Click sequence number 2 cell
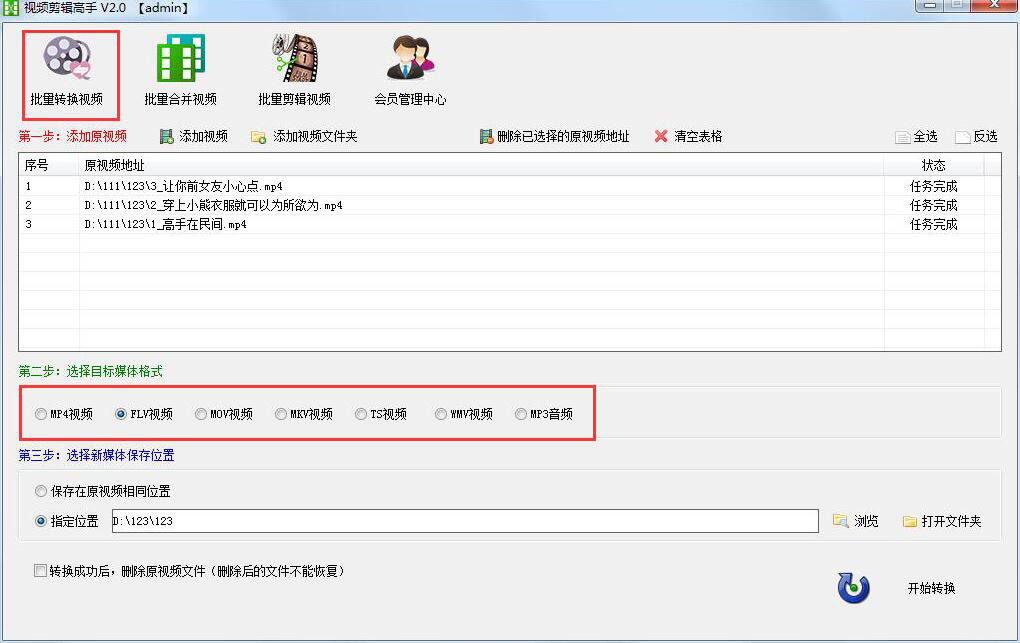The width and height of the screenshot is (1020, 643). pos(49,205)
